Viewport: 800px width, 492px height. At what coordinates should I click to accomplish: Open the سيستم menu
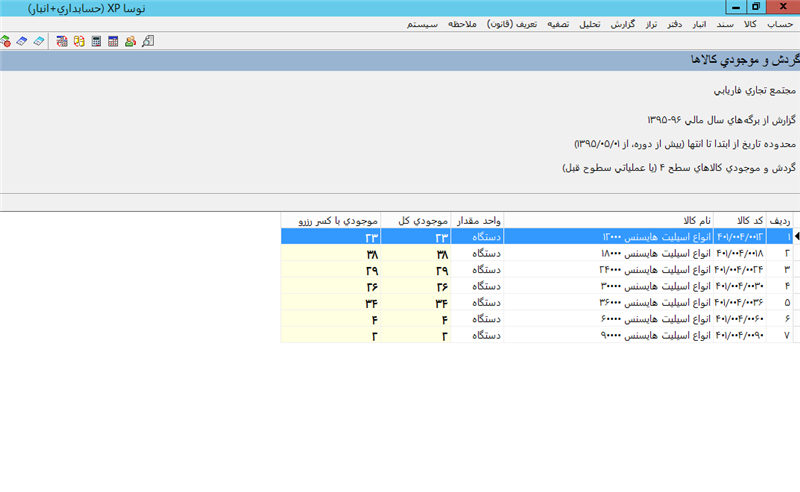pos(427,23)
